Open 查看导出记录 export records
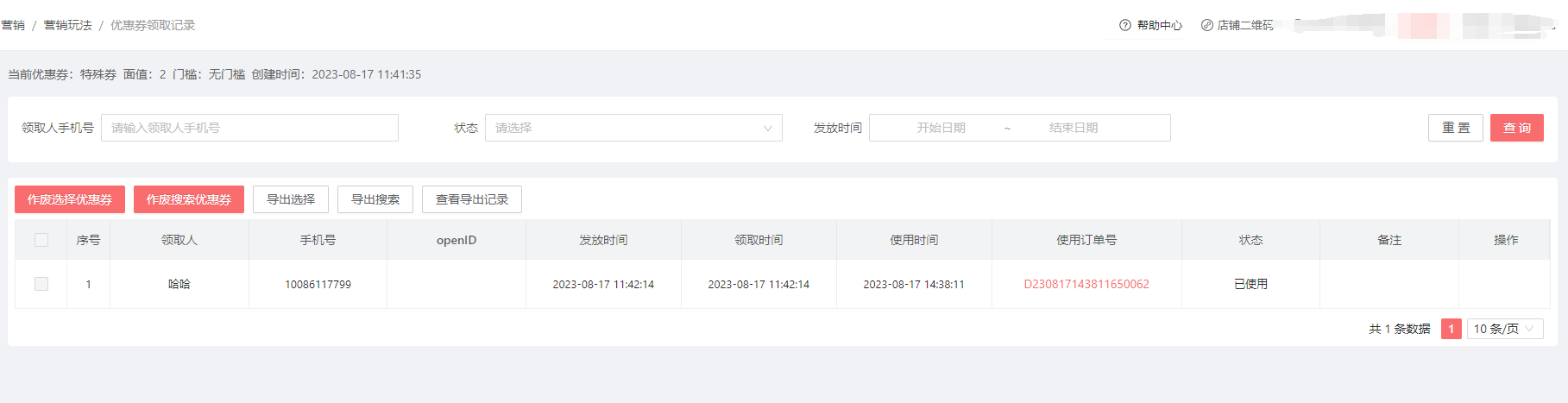 [471, 199]
